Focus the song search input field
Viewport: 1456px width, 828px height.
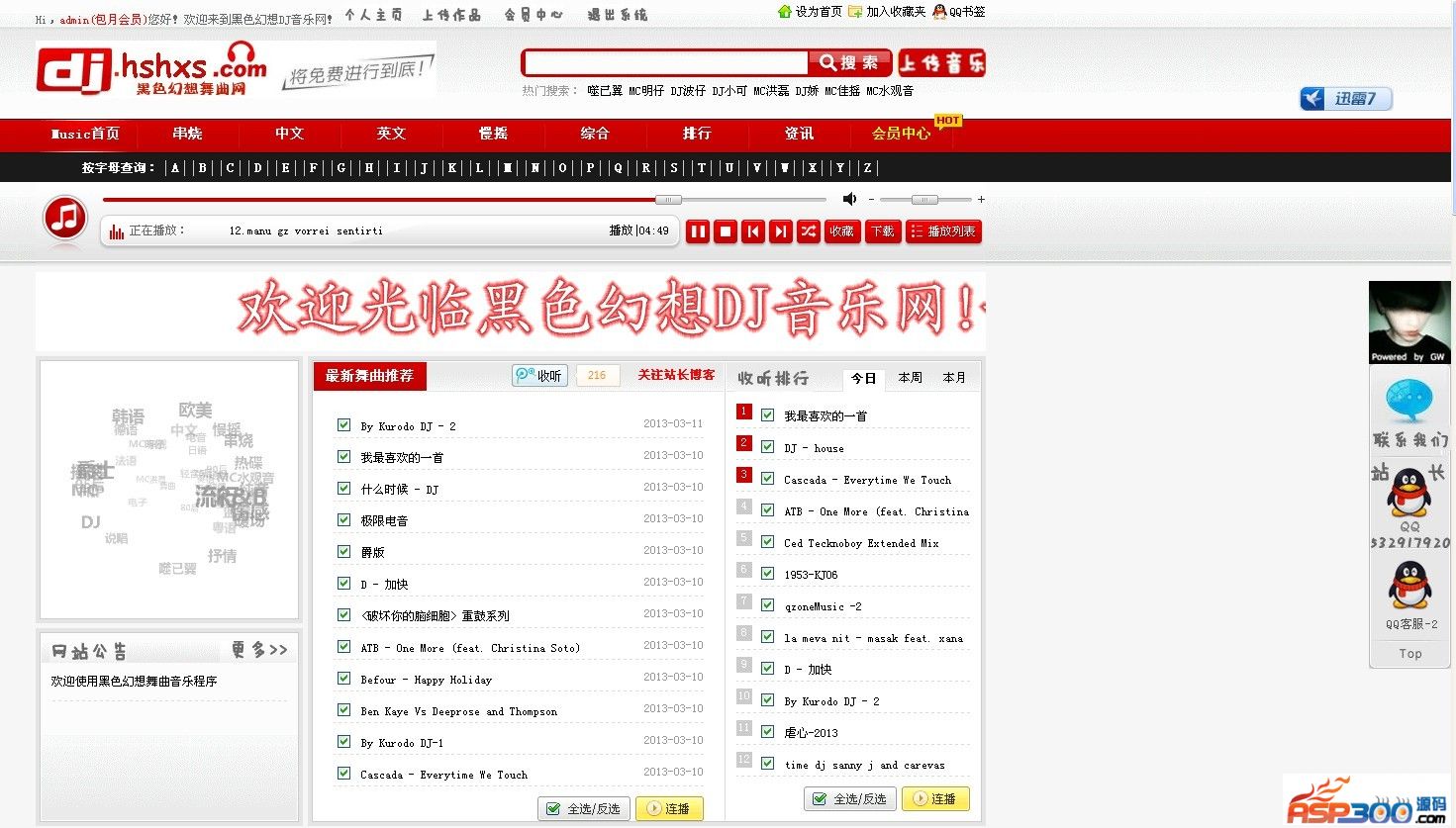click(666, 63)
